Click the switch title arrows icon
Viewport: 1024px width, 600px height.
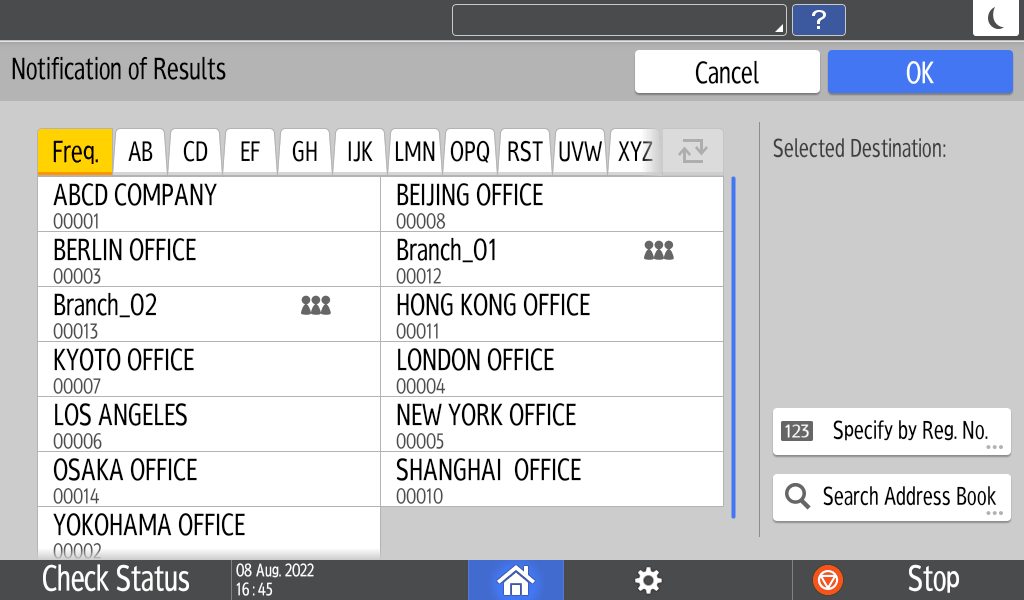pos(692,152)
